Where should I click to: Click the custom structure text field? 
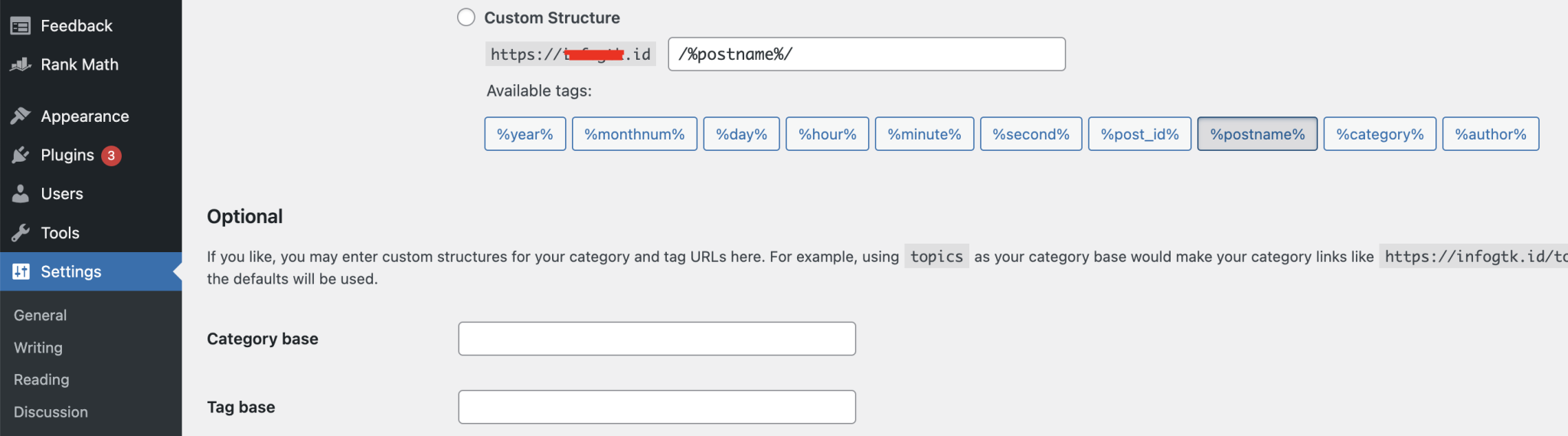866,54
